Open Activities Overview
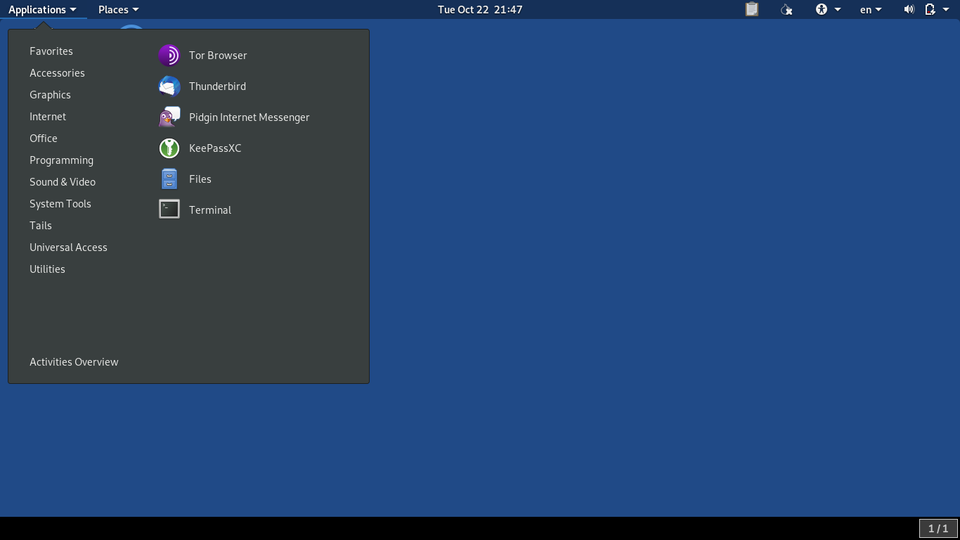Screen dimensions: 960x540 [74, 362]
